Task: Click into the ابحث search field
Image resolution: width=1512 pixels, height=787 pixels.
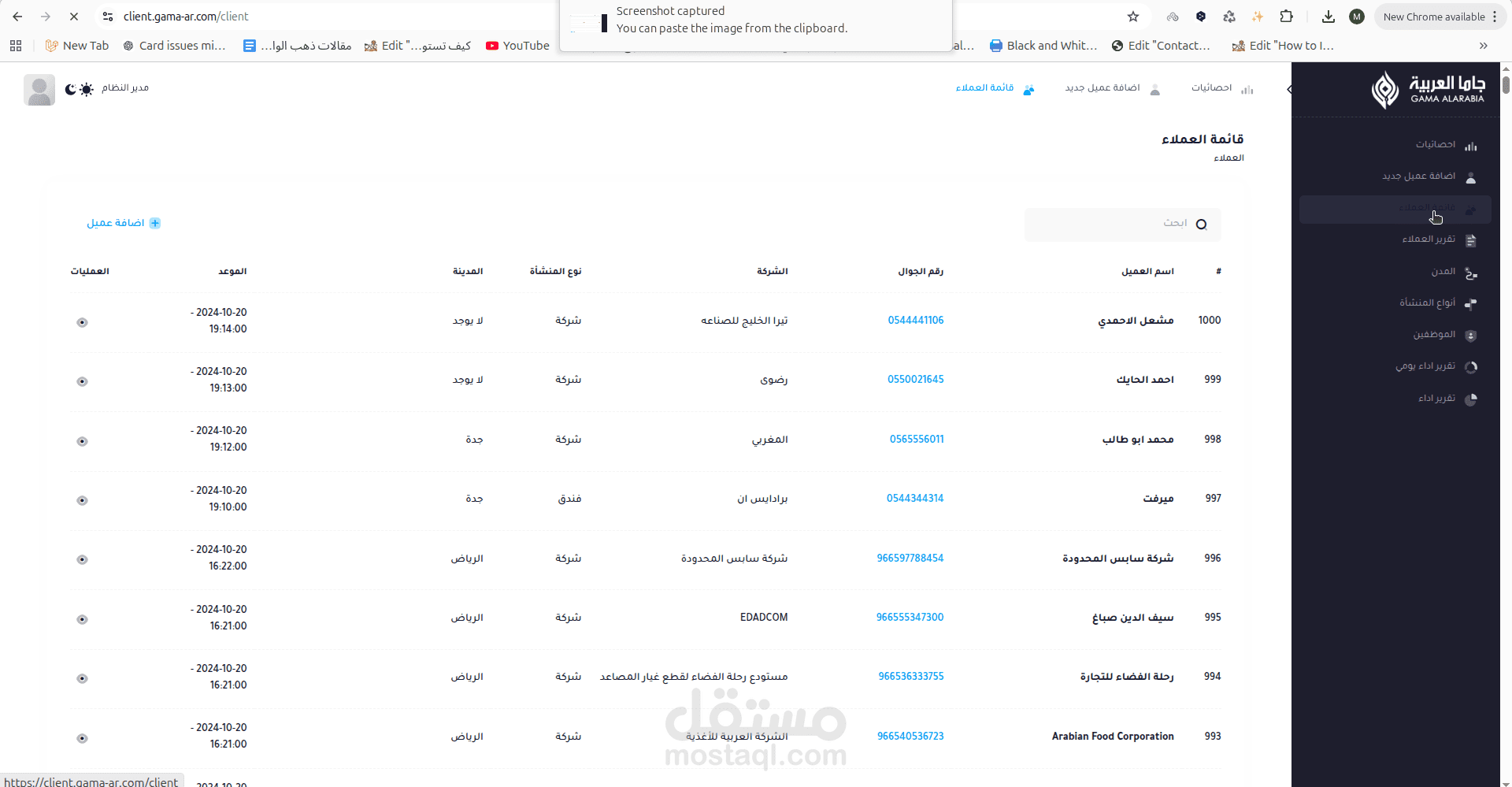Action: [x=1122, y=225]
